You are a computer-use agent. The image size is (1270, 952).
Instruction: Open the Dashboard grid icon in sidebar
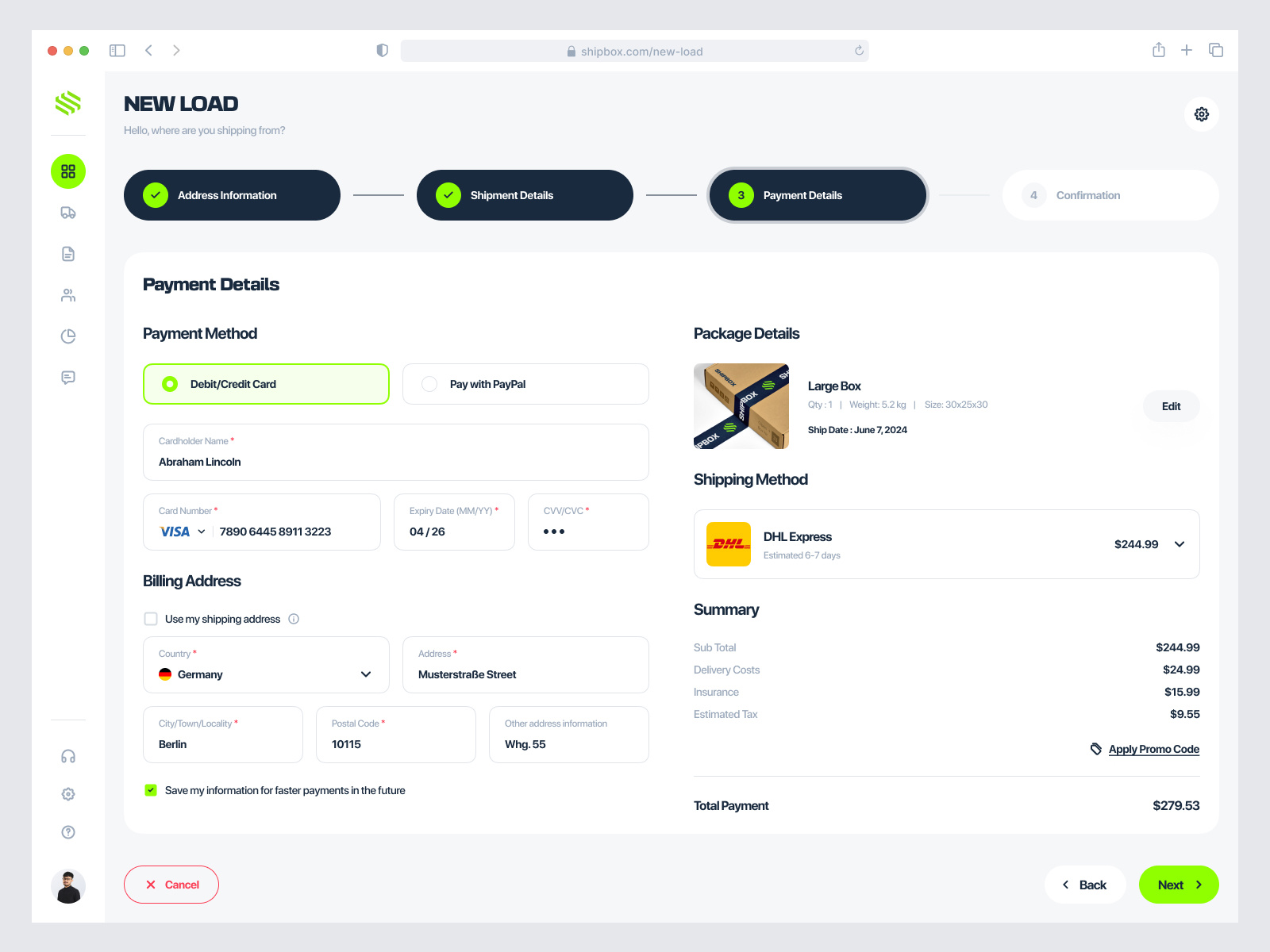[x=67, y=171]
